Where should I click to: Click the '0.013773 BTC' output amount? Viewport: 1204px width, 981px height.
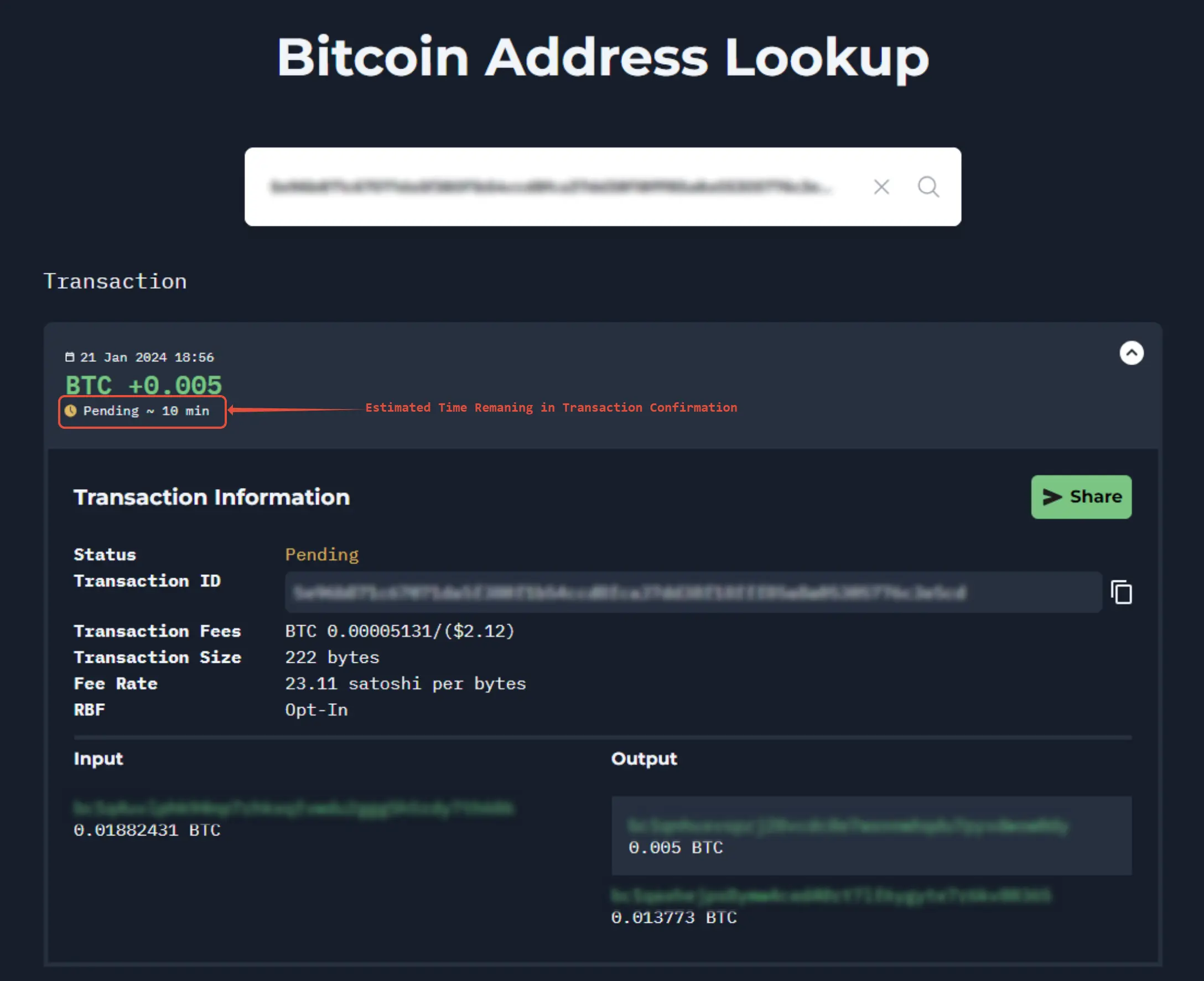click(x=674, y=917)
